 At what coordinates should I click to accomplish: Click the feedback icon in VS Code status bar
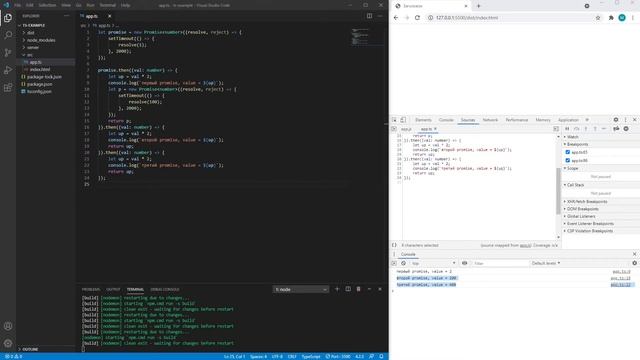(371, 356)
